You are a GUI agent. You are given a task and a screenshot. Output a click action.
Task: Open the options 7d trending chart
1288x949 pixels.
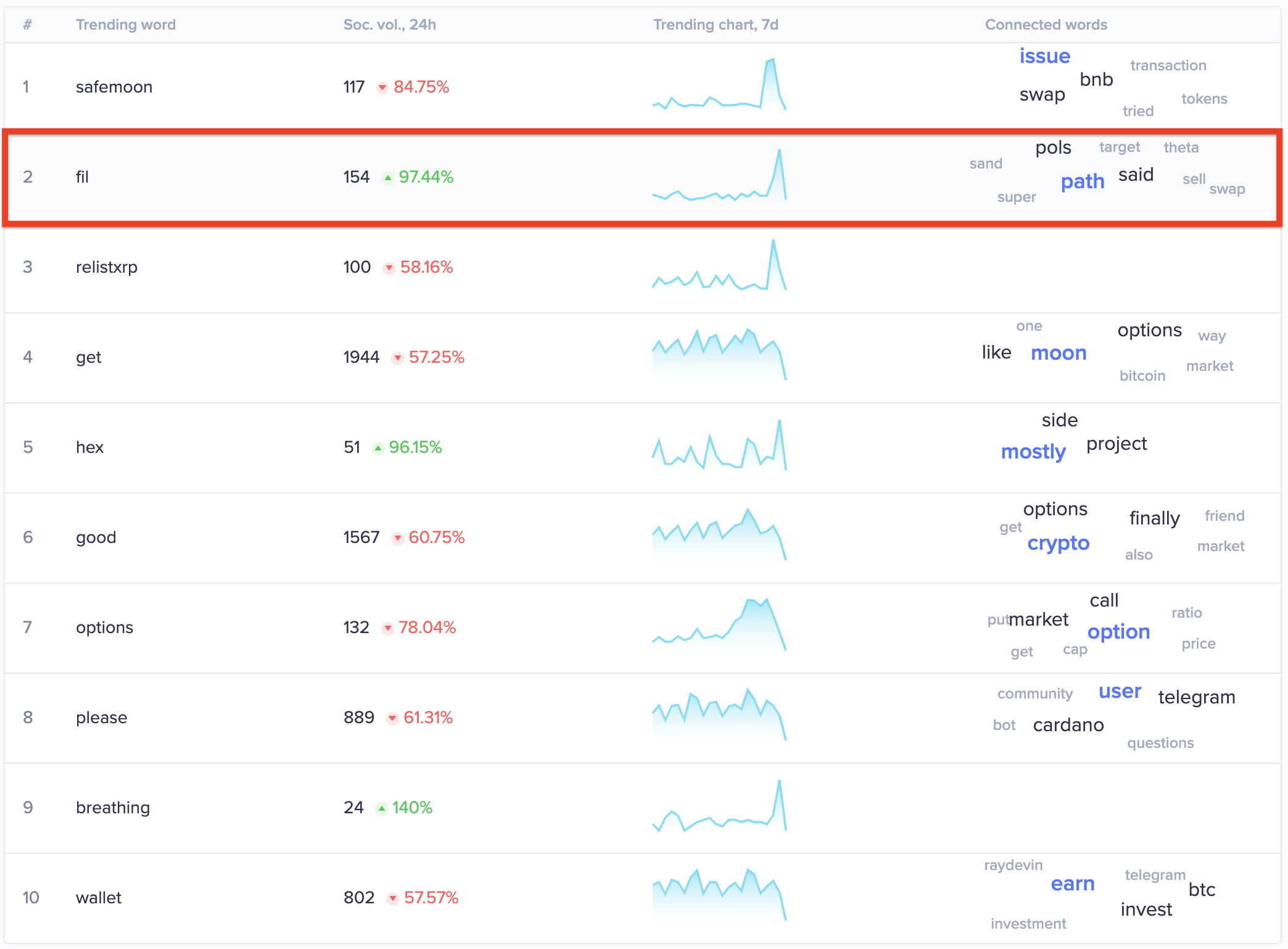point(719,624)
